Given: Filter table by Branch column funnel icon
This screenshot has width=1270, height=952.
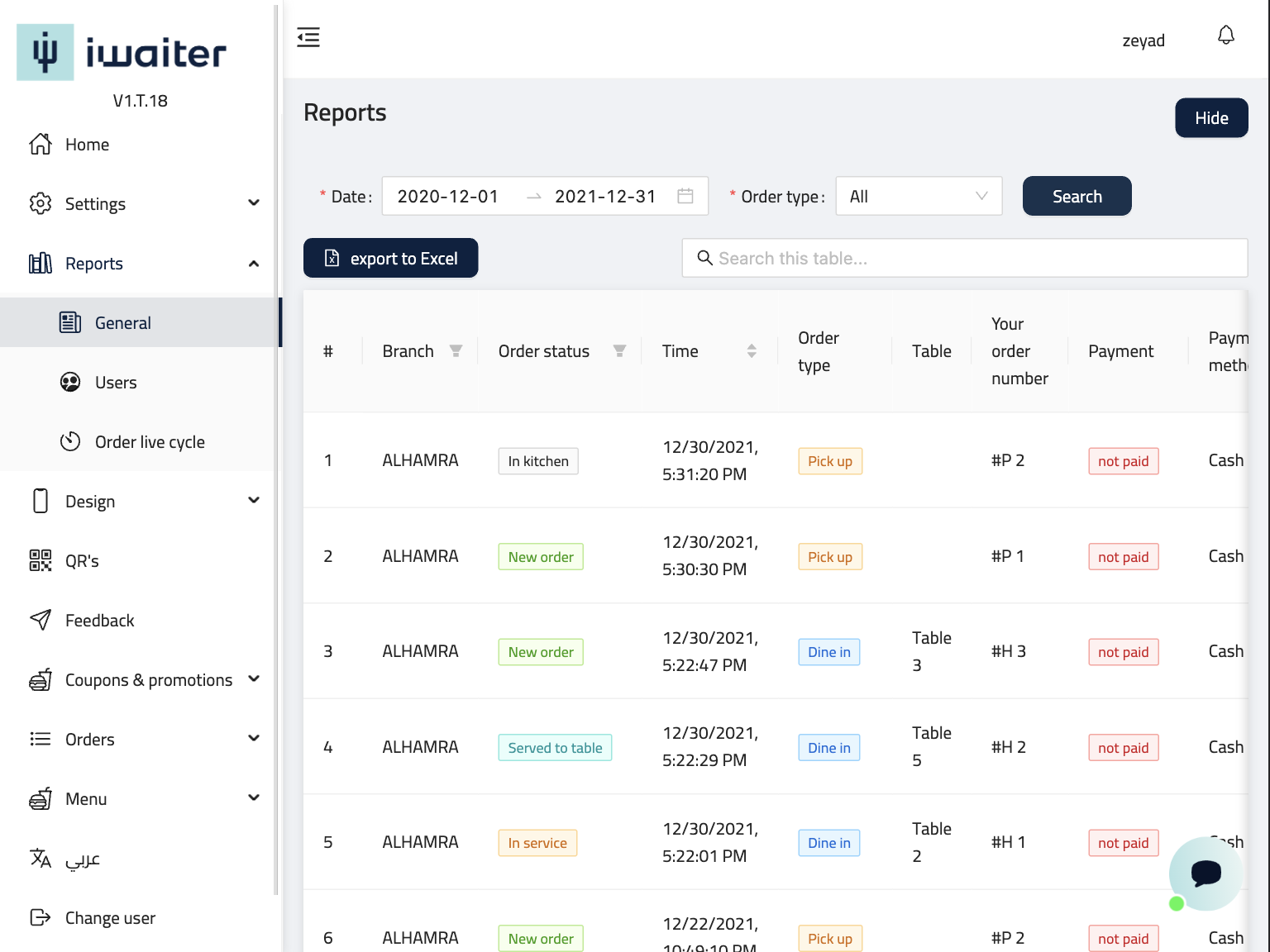Looking at the screenshot, I should pos(456,351).
